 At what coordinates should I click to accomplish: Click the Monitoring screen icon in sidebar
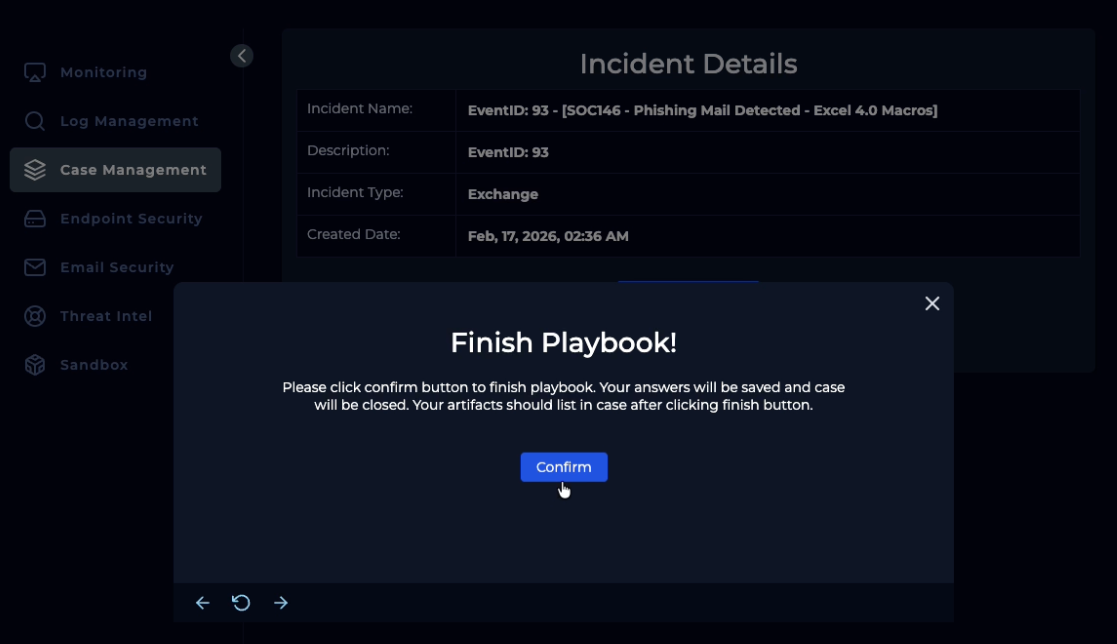[35, 73]
